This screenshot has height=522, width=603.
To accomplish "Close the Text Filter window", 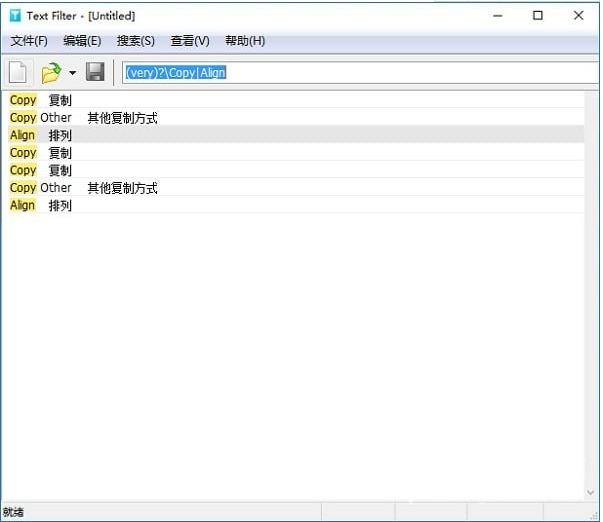I will [578, 15].
